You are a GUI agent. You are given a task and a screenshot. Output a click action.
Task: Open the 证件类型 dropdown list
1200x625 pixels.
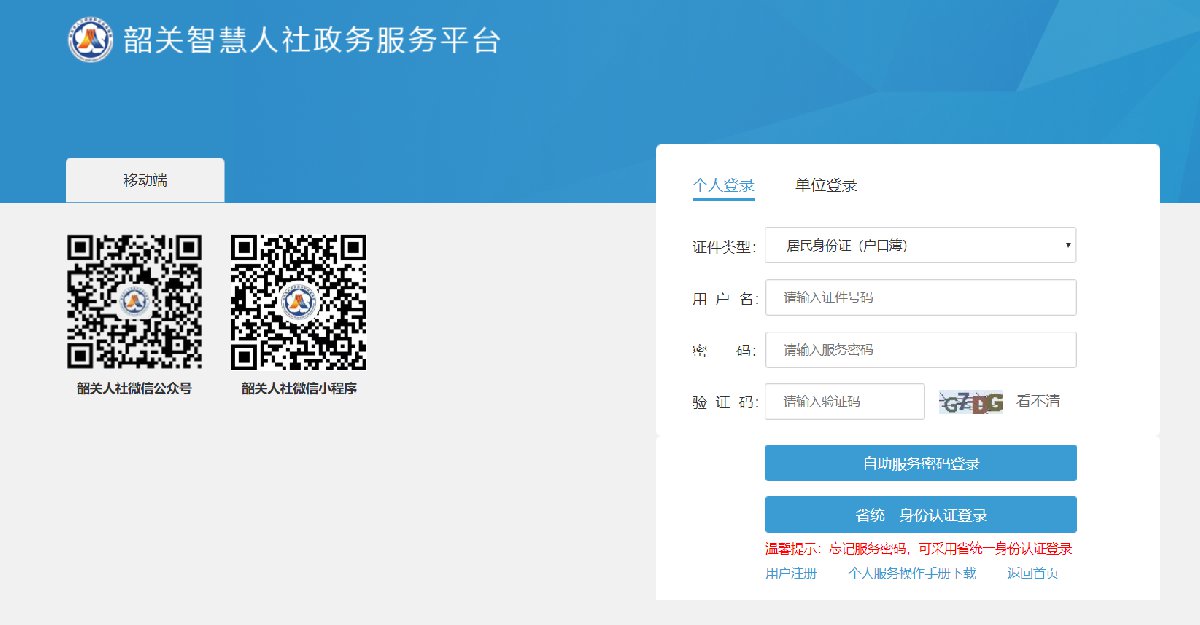coord(920,245)
